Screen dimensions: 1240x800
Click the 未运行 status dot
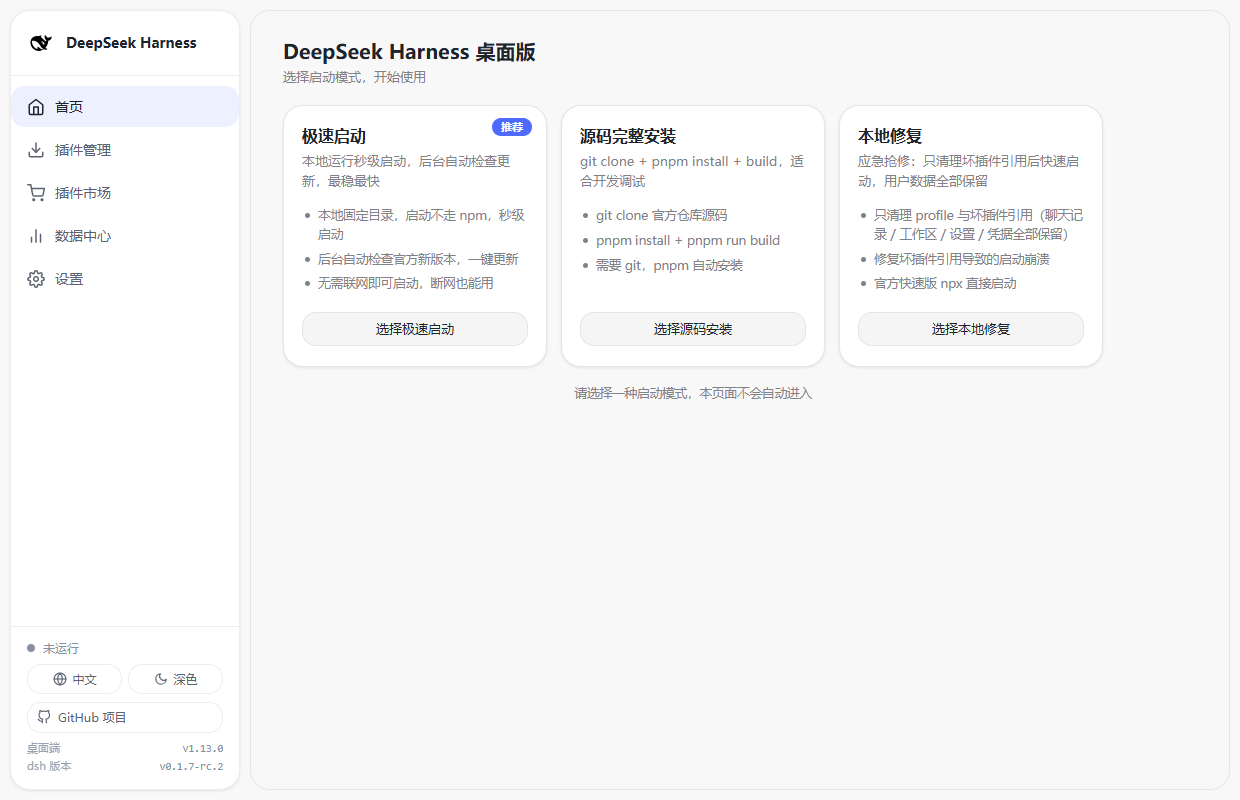[x=31, y=648]
